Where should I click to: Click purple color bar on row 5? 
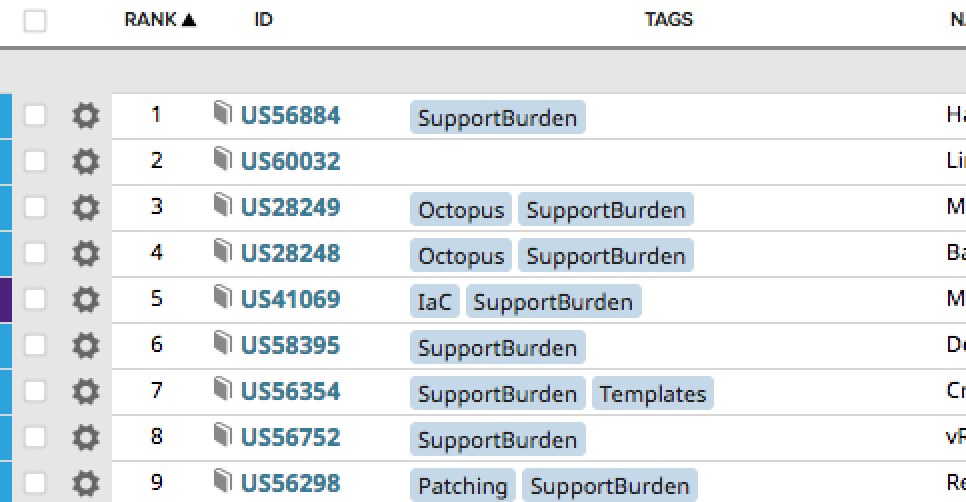coord(6,299)
